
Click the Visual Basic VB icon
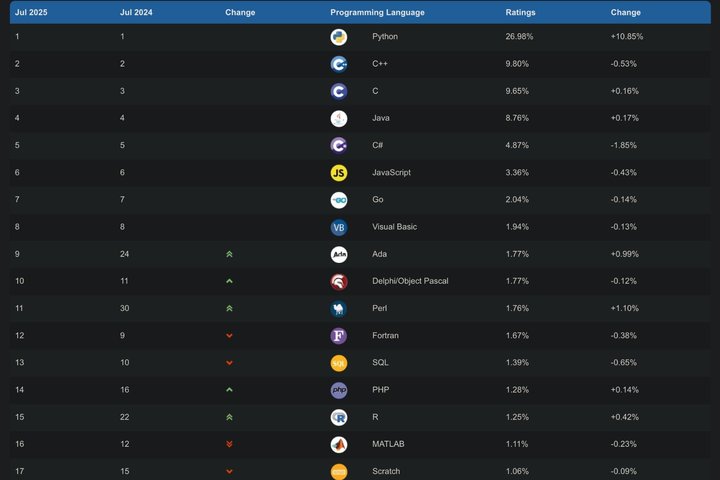tap(339, 227)
